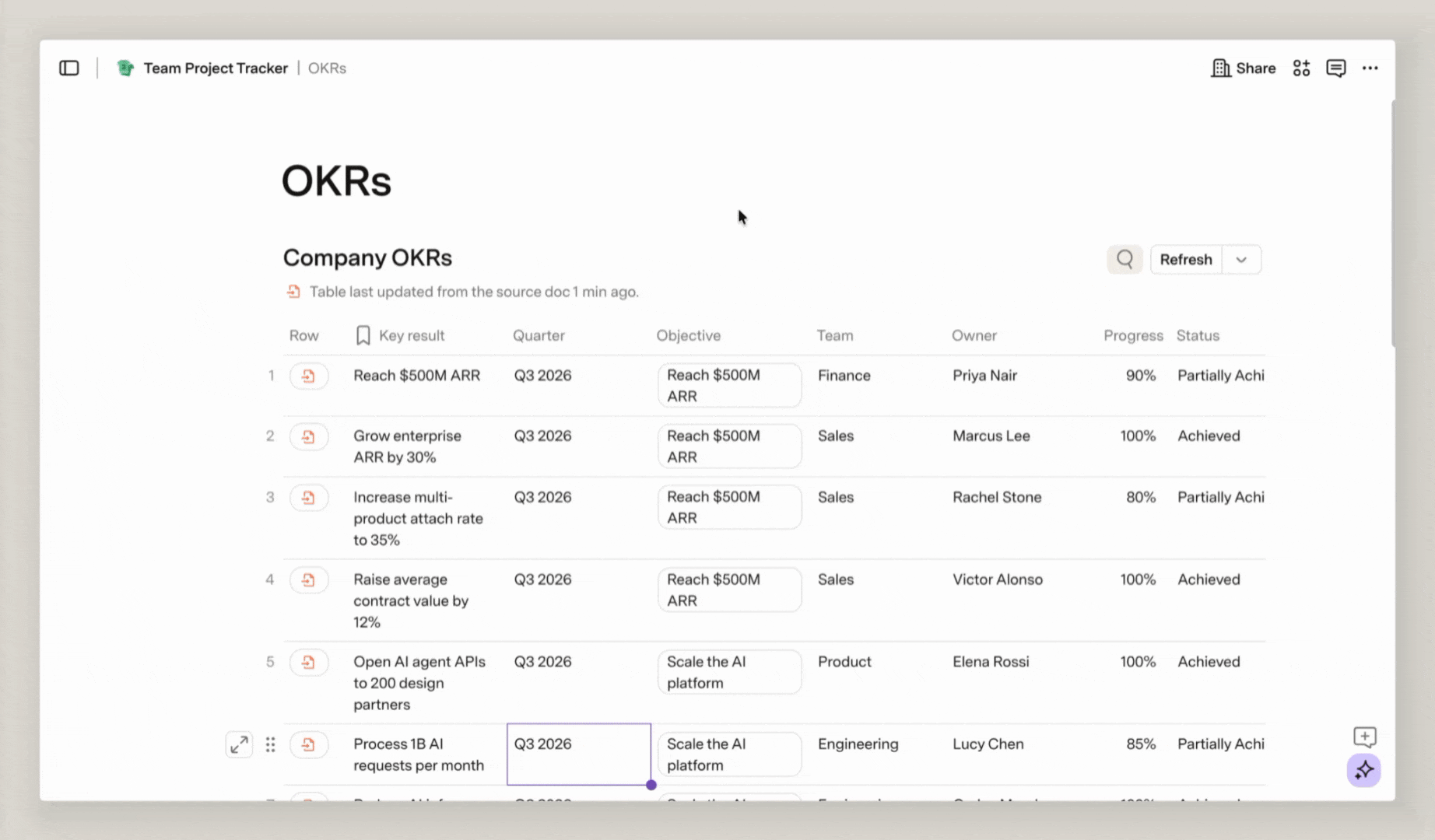Open the AI assistant sparkle button
The width and height of the screenshot is (1435, 840).
coord(1363,770)
